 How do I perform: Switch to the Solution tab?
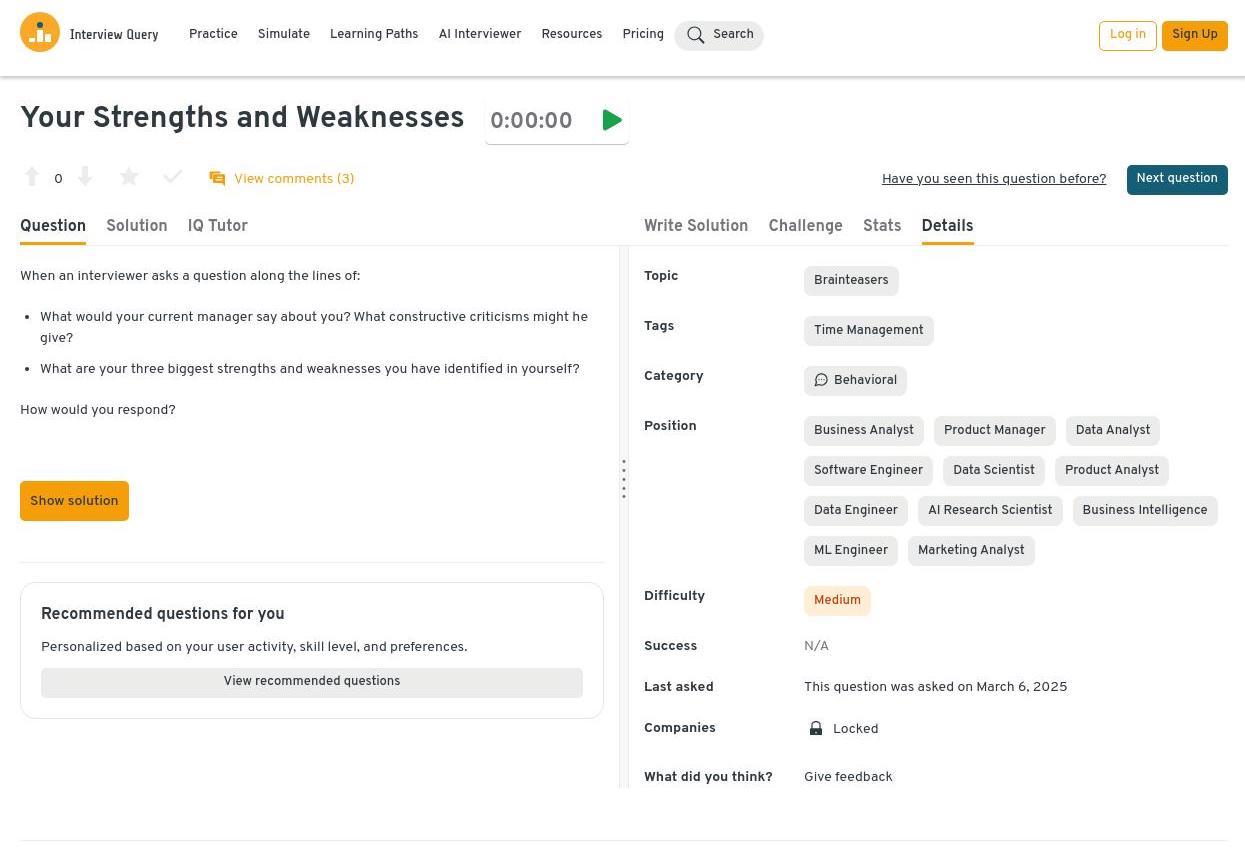[x=137, y=227]
